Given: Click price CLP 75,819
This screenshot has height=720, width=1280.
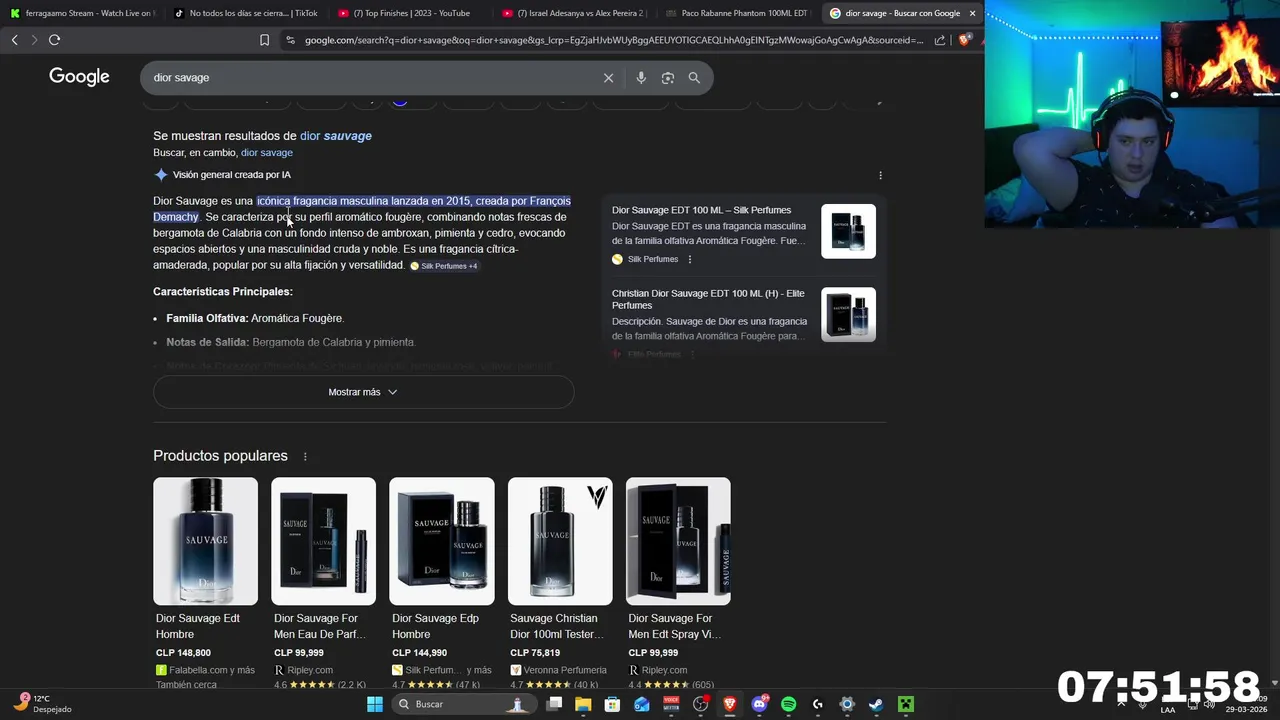Looking at the screenshot, I should coord(535,653).
